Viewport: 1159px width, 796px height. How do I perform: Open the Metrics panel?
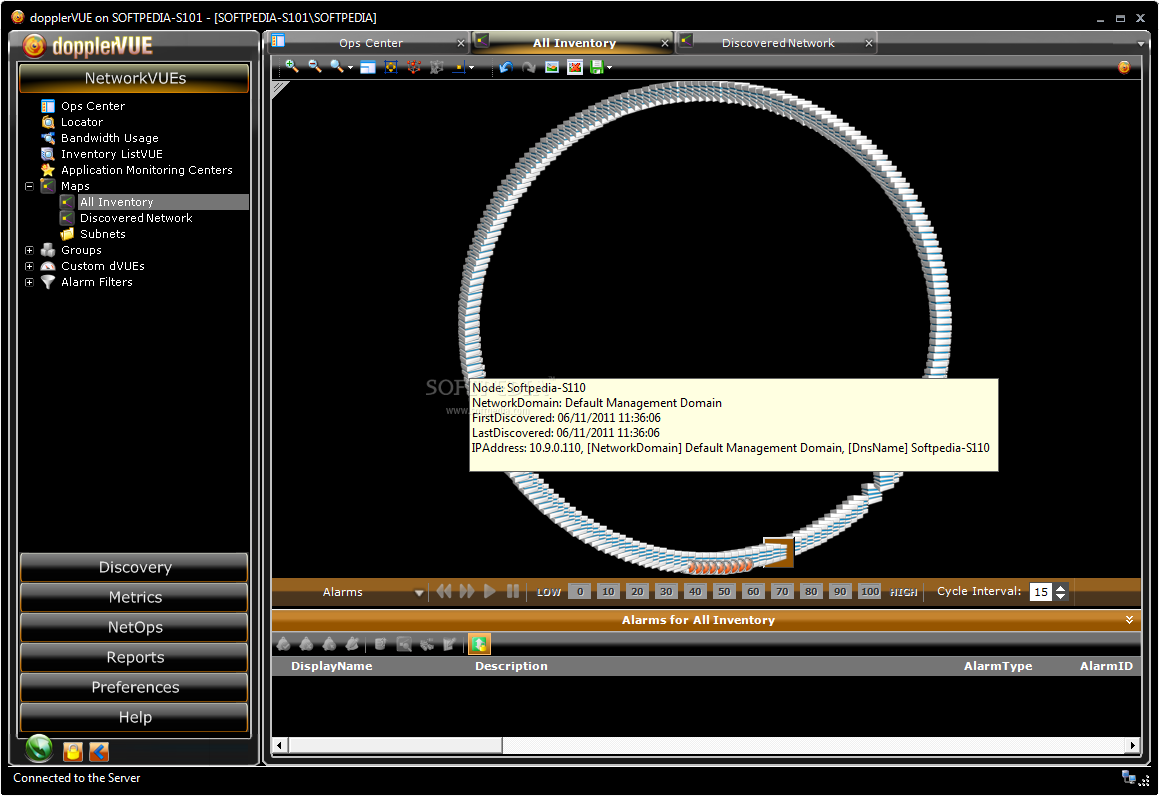tap(135, 597)
